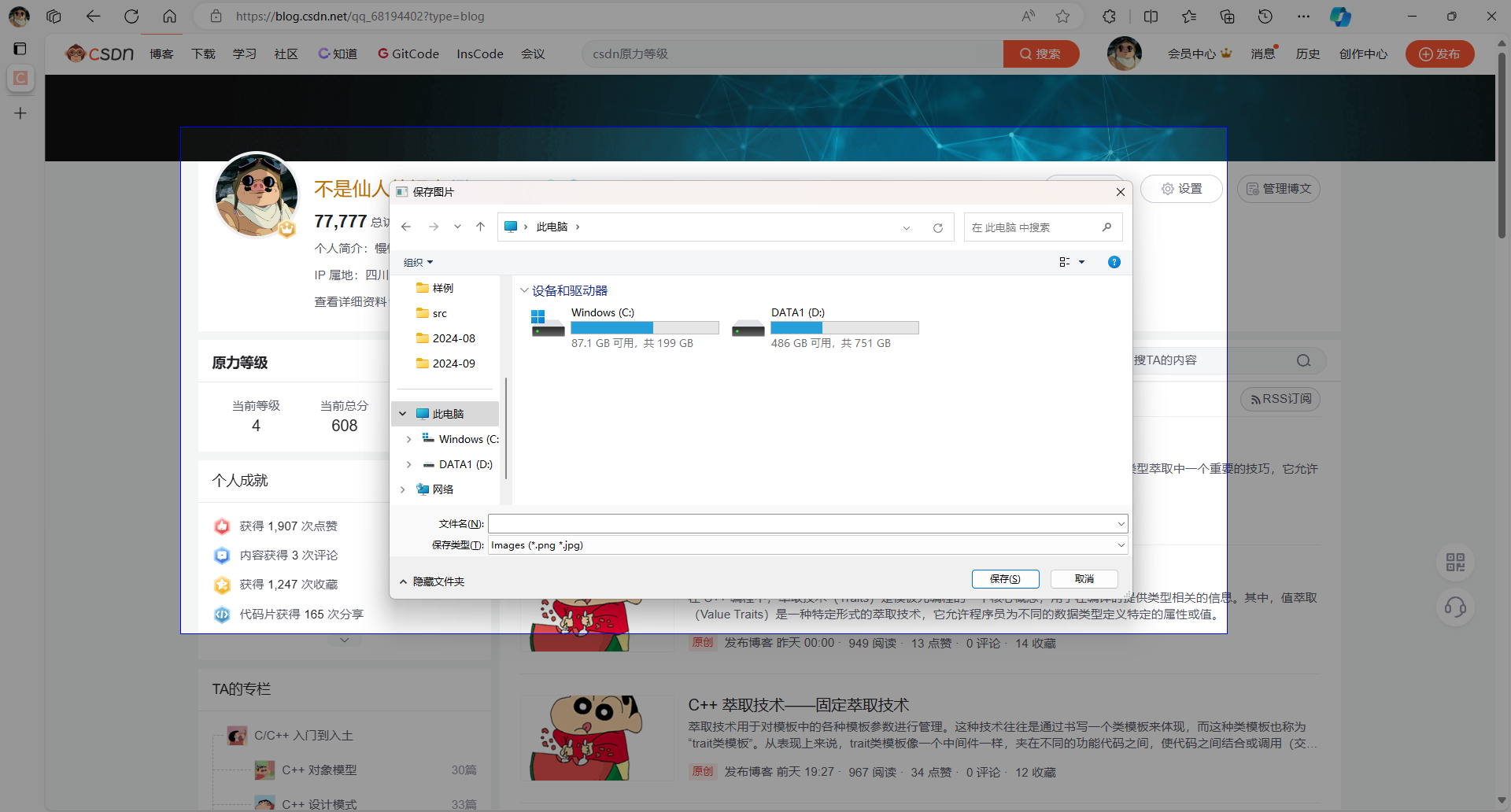This screenshot has height=812, width=1511.
Task: Open recent locations dropdown in dialog
Action: (x=457, y=227)
